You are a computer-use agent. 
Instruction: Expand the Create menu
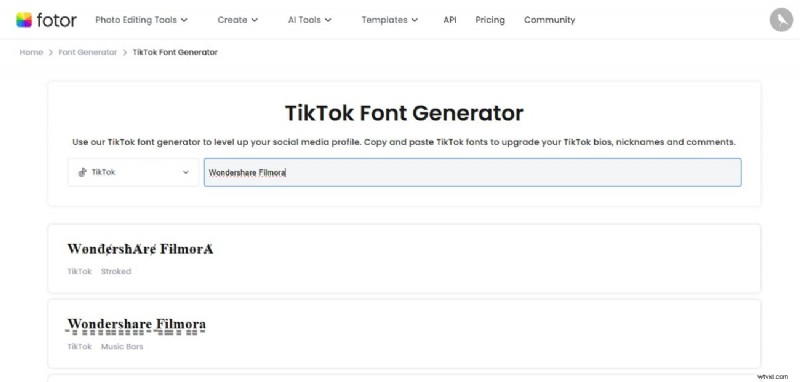tap(238, 20)
